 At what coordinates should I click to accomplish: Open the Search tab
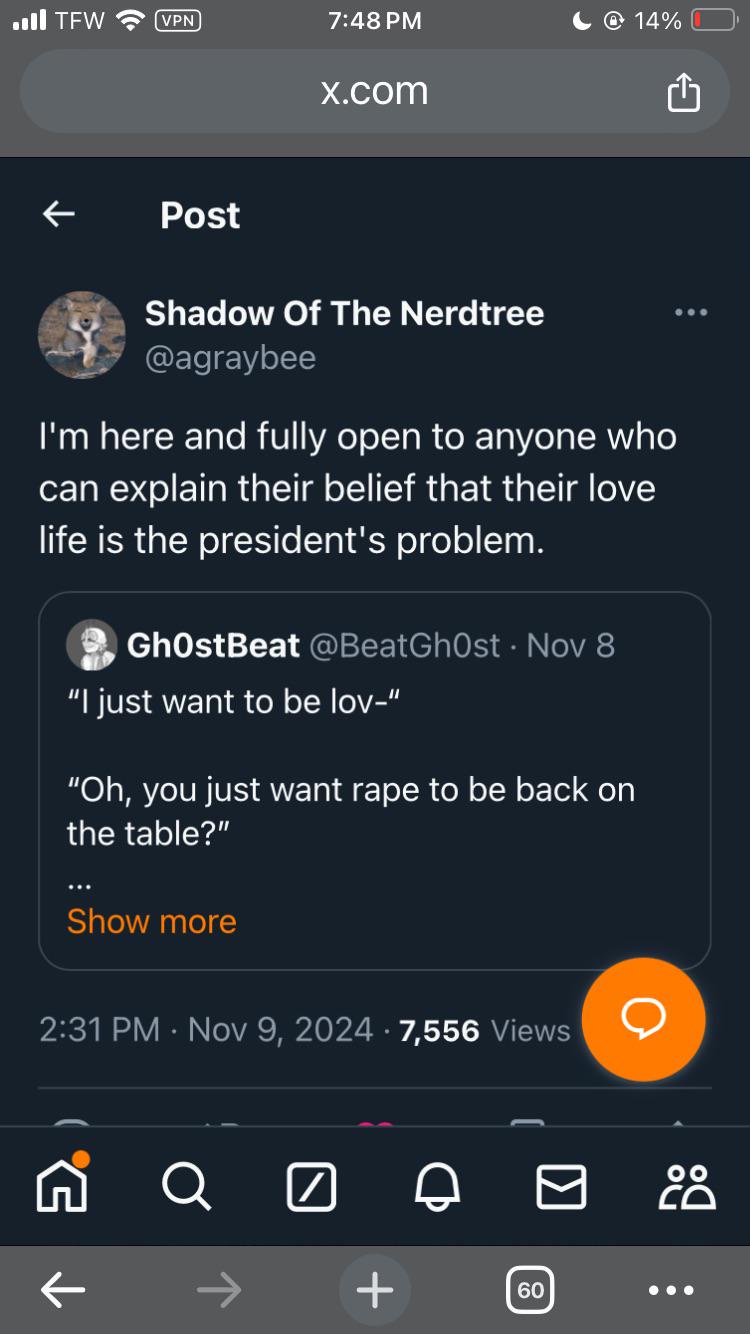pyautogui.click(x=186, y=1188)
